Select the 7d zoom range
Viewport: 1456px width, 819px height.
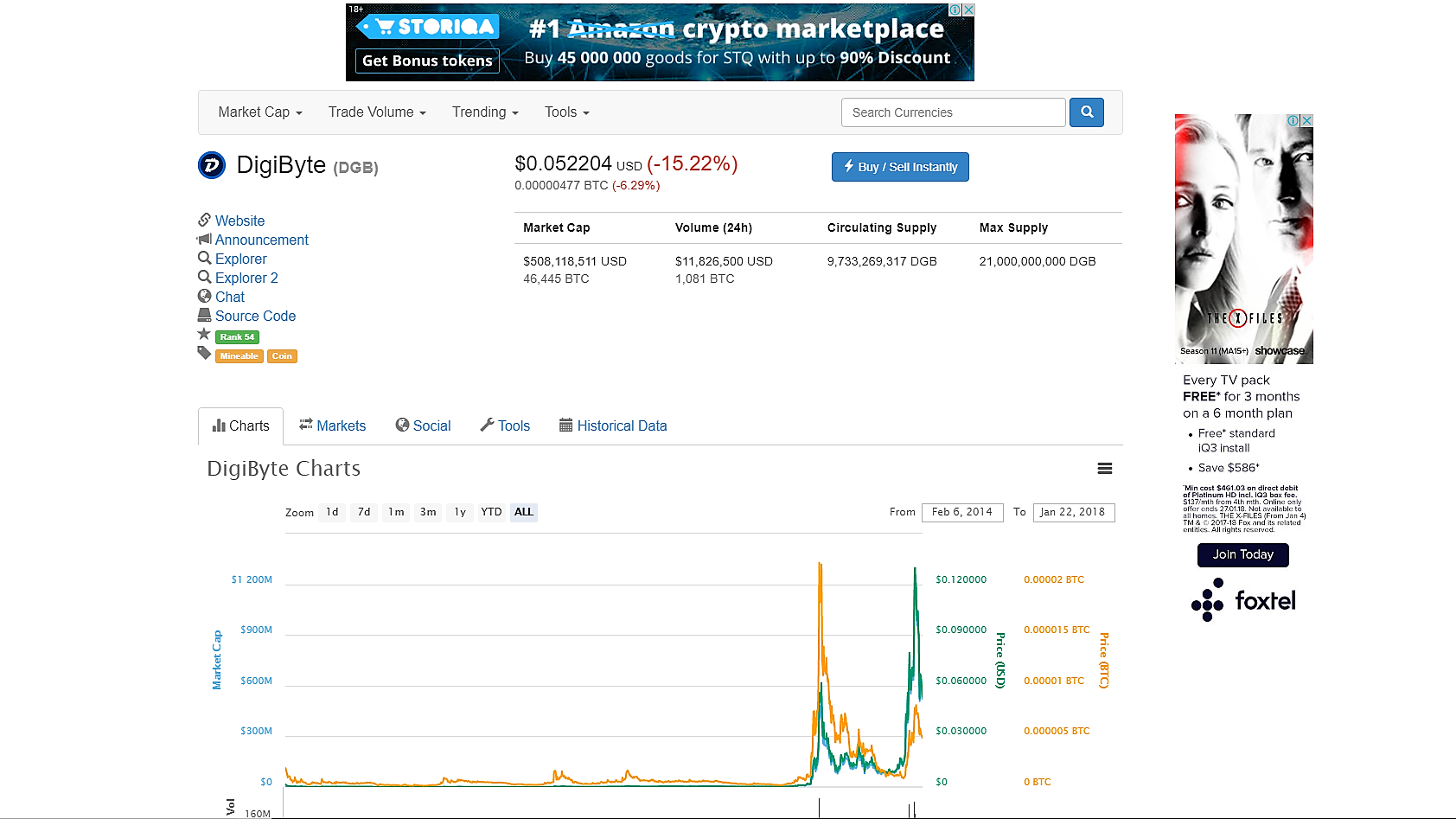click(x=363, y=512)
